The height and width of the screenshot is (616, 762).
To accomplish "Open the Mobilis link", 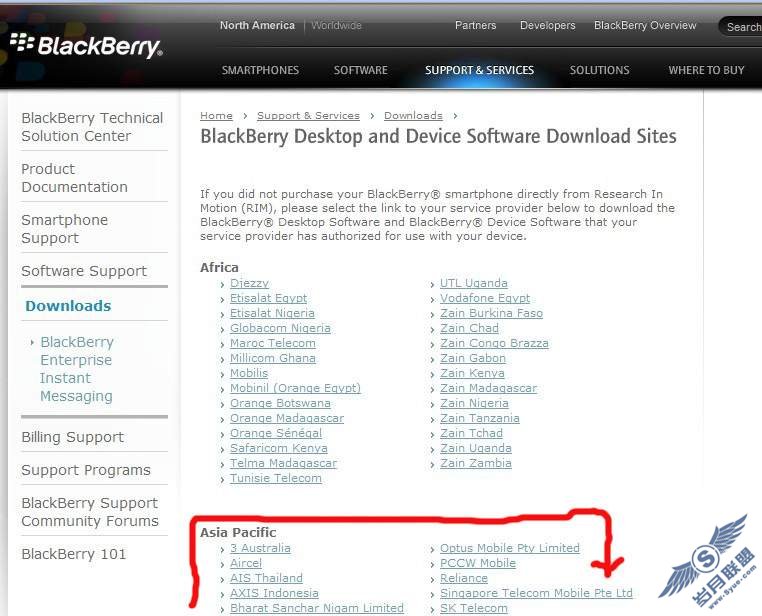I will point(249,373).
